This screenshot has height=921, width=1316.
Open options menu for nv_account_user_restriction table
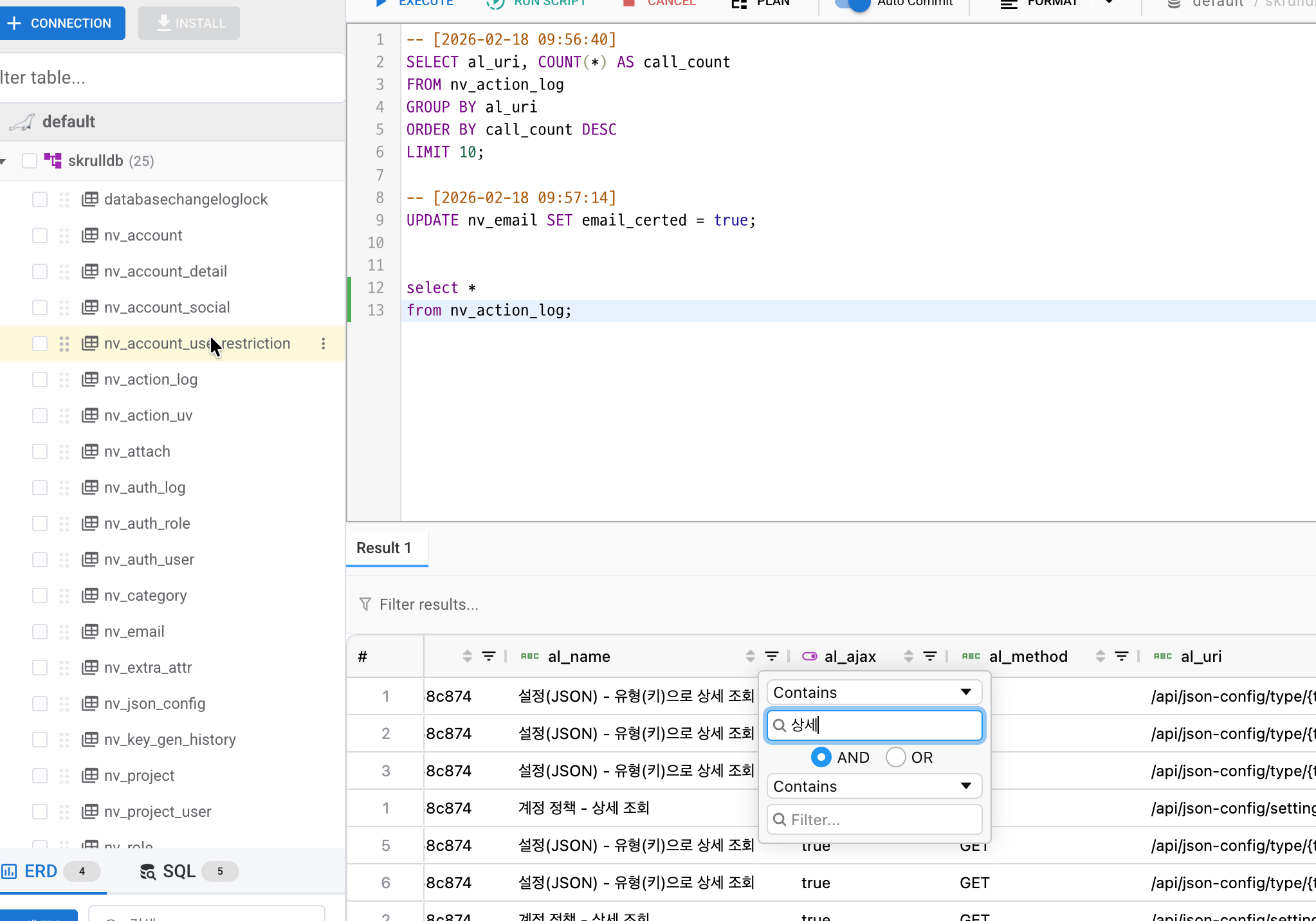click(x=324, y=343)
